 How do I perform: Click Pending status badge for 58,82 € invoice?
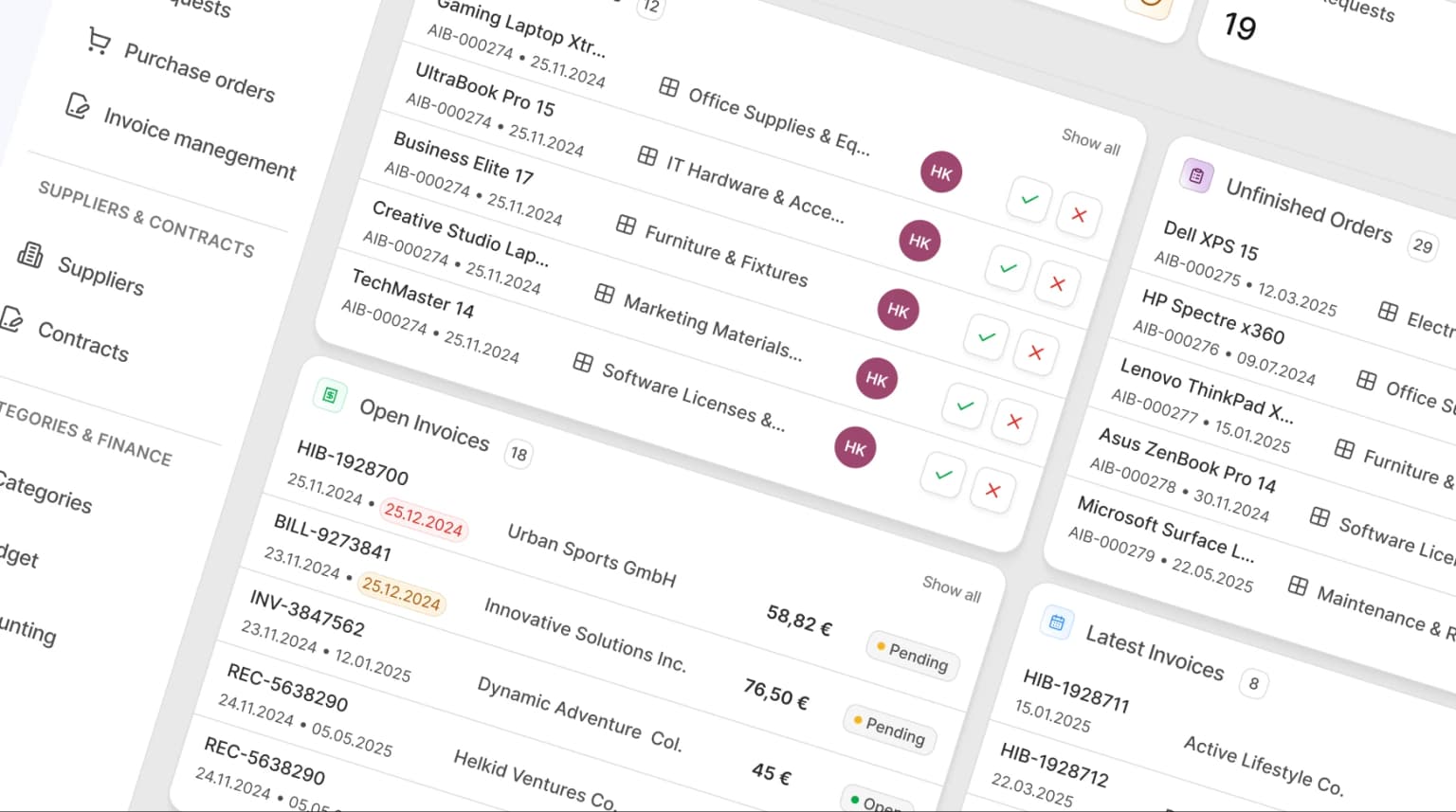(913, 656)
